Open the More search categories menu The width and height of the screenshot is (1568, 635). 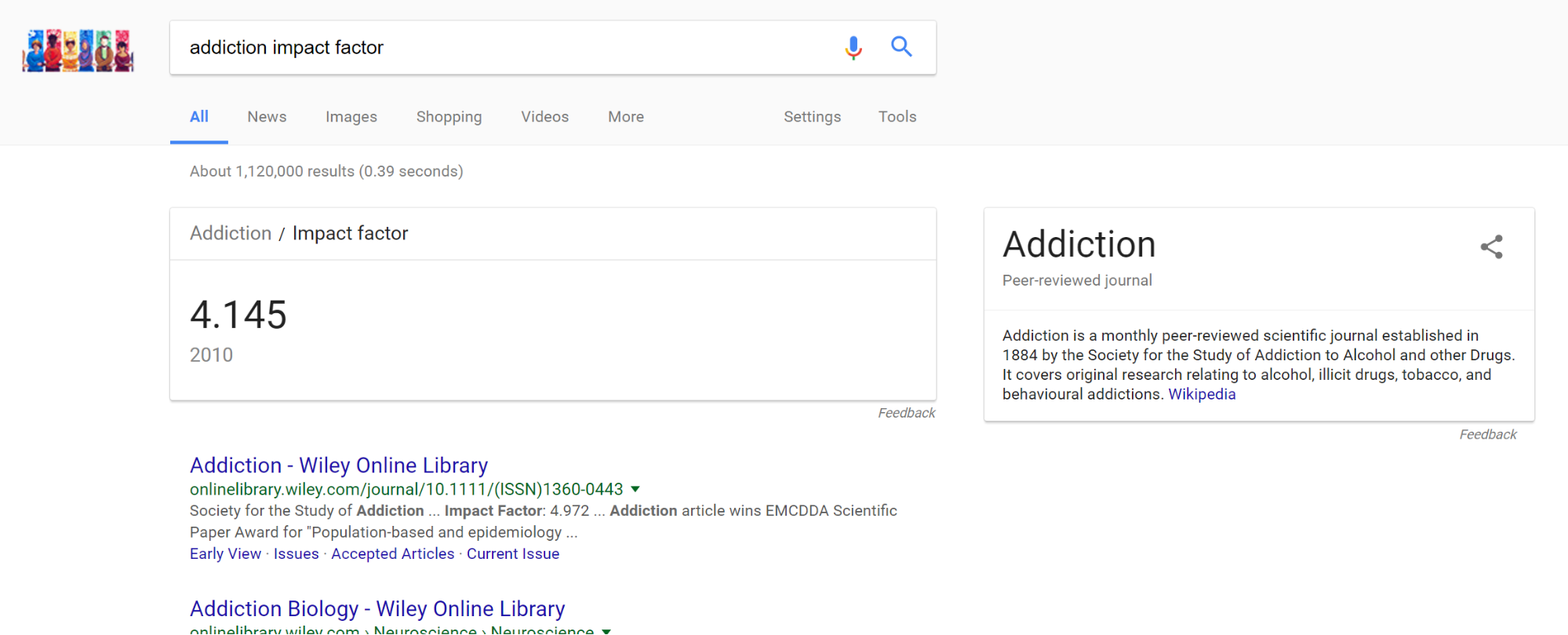625,117
